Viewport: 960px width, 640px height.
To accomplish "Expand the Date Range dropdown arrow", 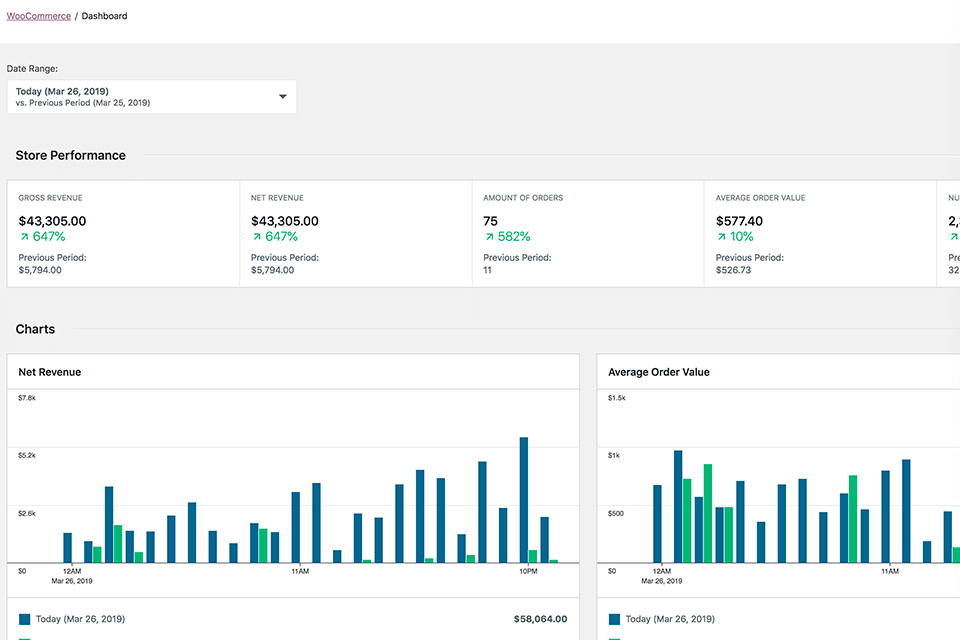I will click(x=283, y=97).
